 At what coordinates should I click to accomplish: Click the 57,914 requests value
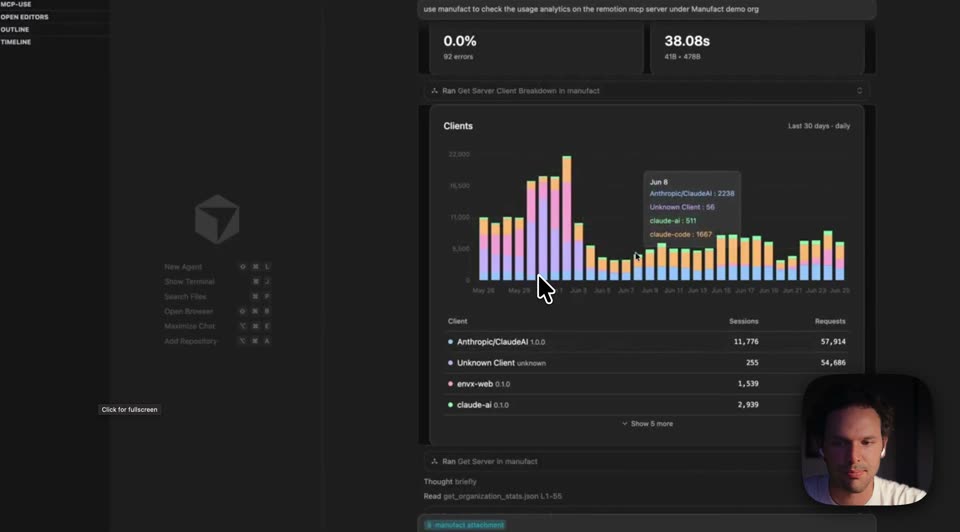[833, 342]
